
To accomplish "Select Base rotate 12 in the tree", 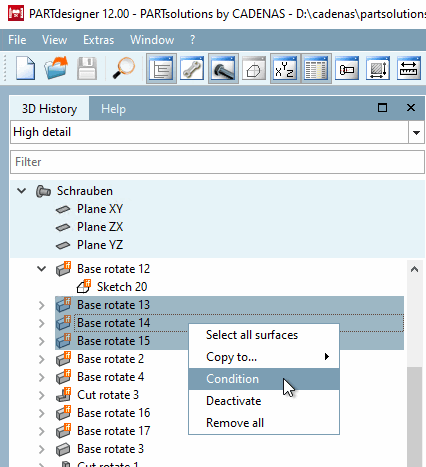I will point(113,269).
